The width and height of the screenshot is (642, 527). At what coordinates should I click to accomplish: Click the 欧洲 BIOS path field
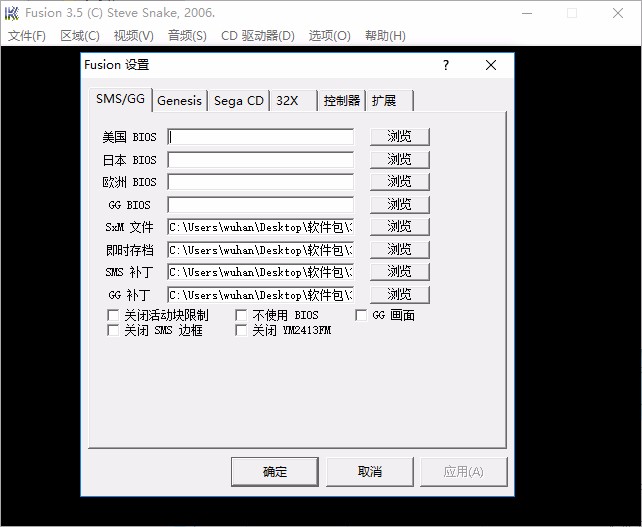(260, 182)
